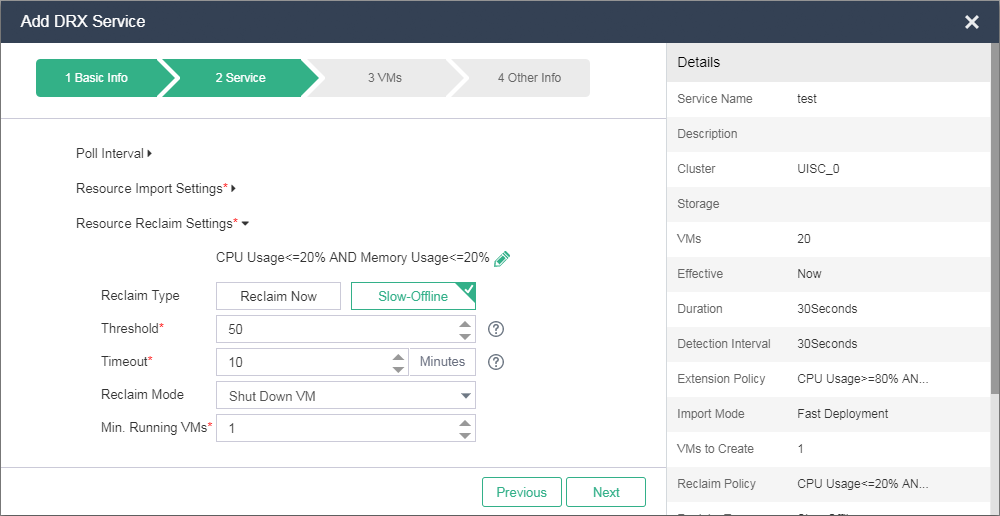Click the Previous button
Screen dimensions: 1000x516
coord(521,492)
